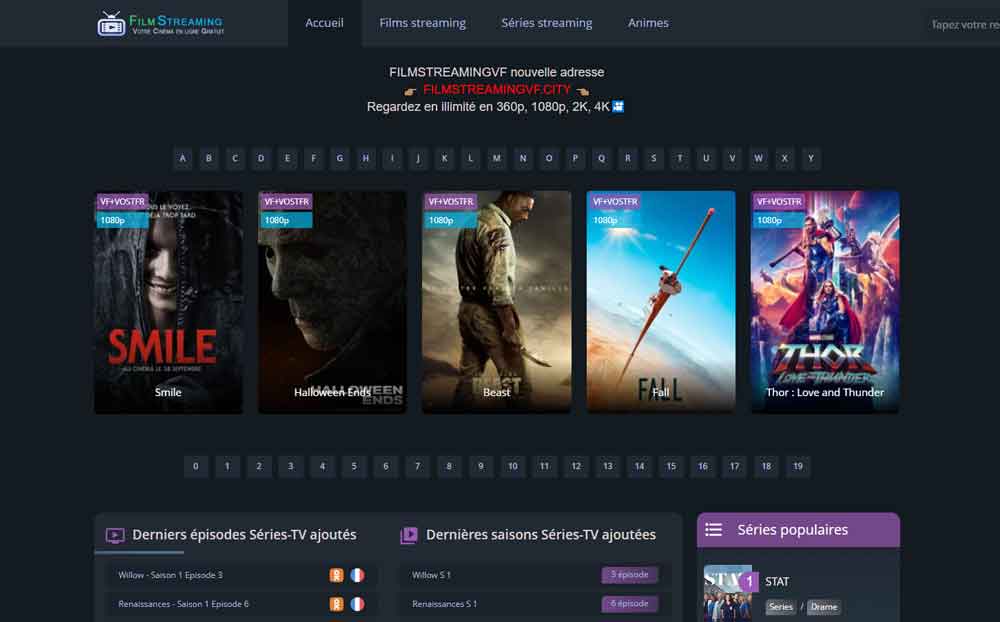The height and width of the screenshot is (622, 1000).
Task: Click VF+VOSTFR badge on Fall poster
Action: click(x=615, y=202)
